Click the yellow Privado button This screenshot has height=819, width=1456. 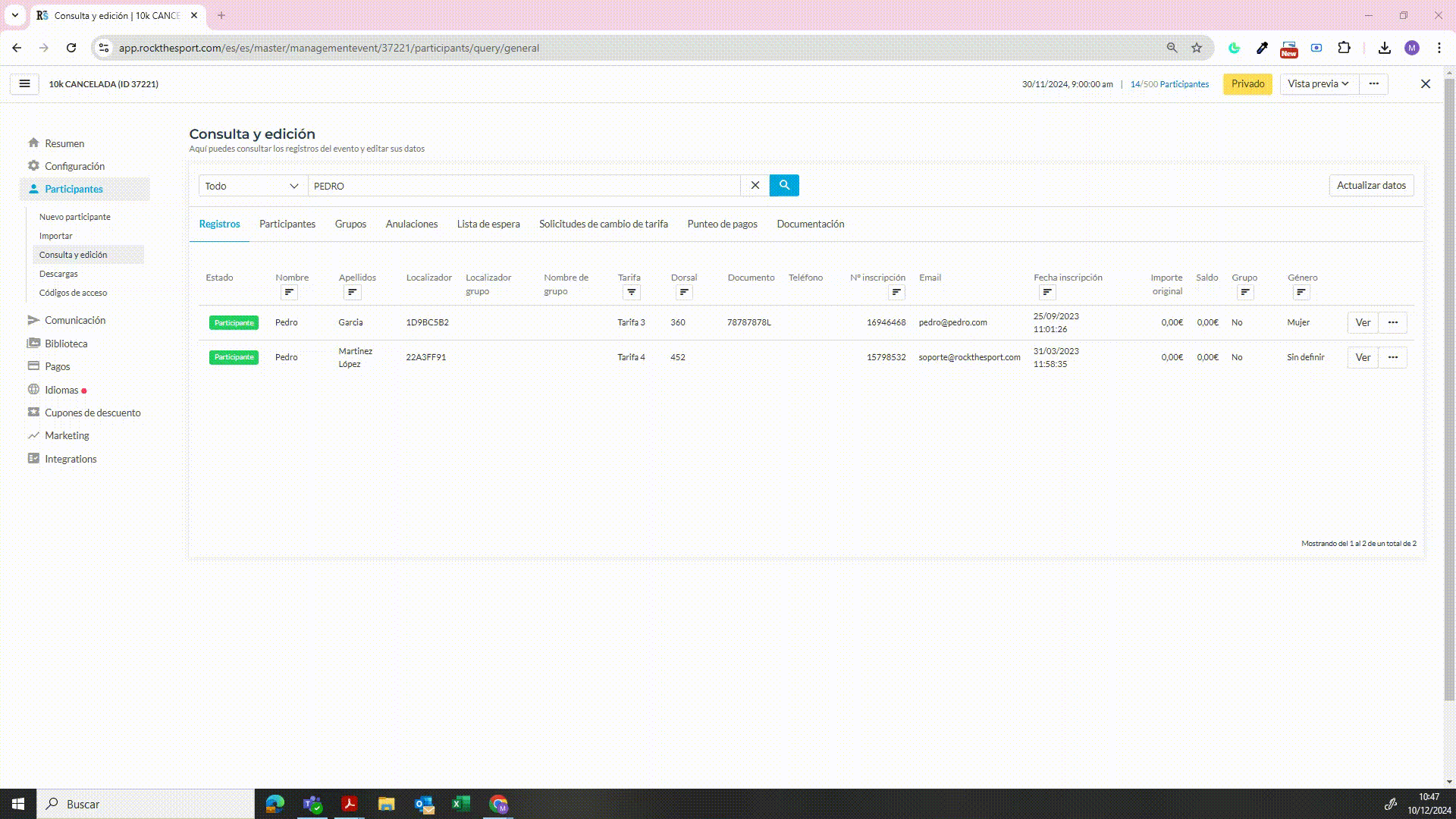pyautogui.click(x=1247, y=84)
